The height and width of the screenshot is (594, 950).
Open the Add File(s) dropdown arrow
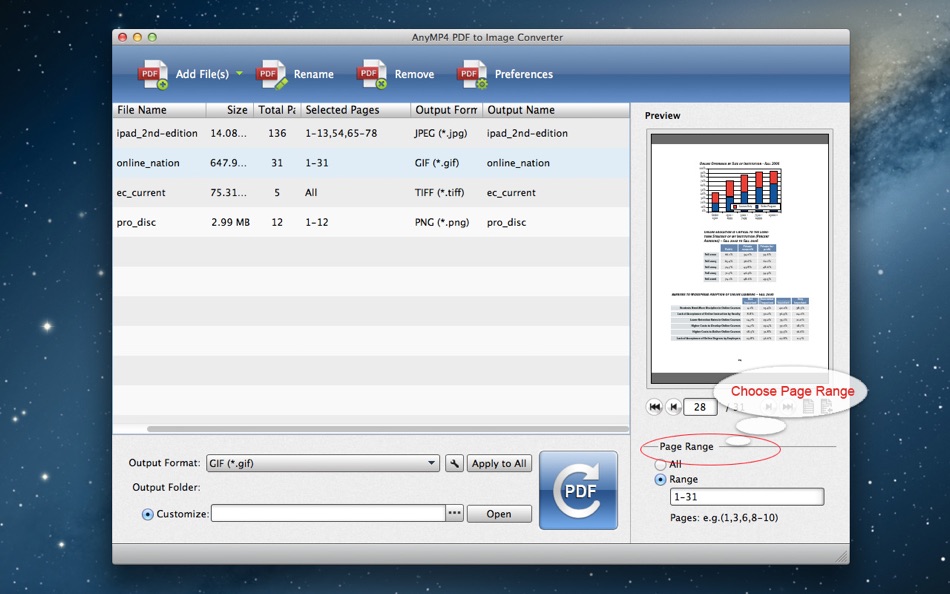click(239, 73)
